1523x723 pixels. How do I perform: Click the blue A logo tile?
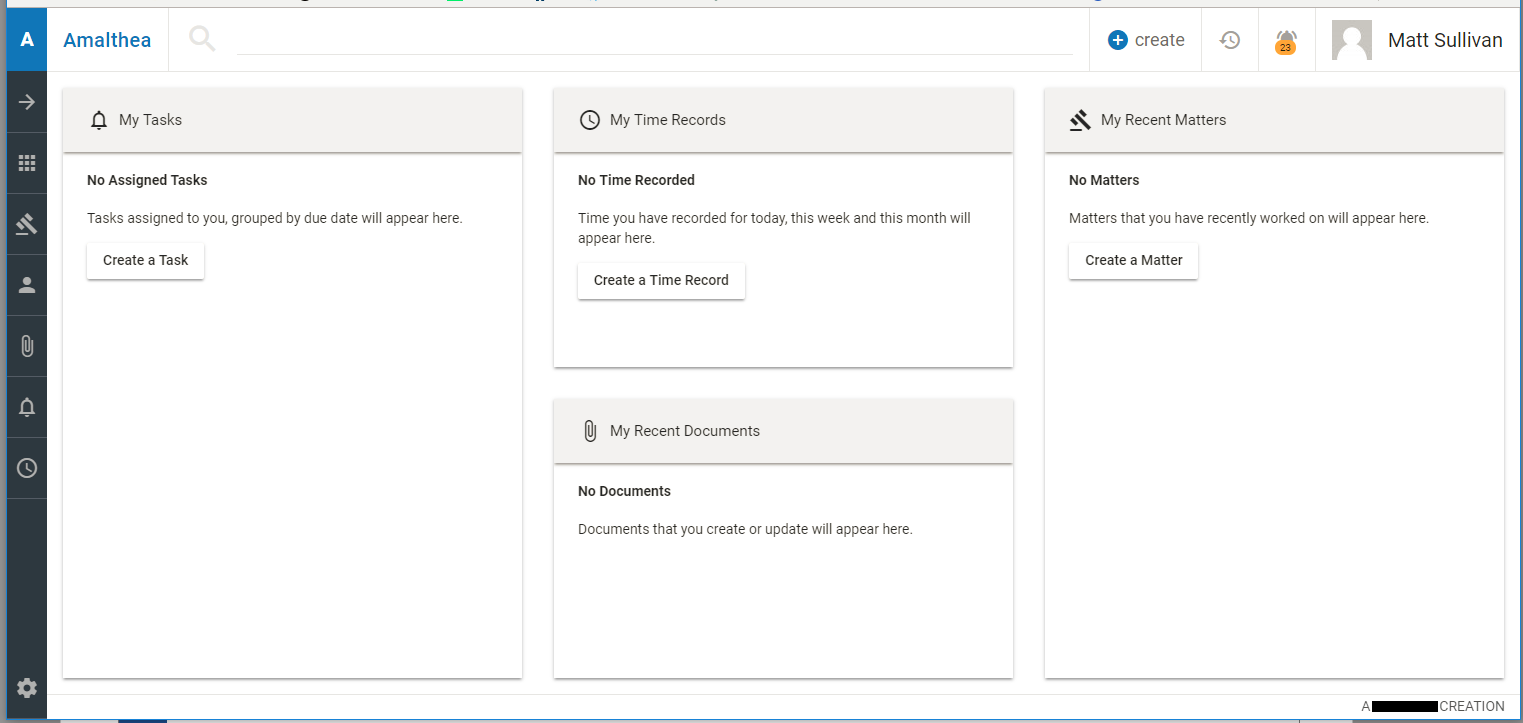(27, 40)
